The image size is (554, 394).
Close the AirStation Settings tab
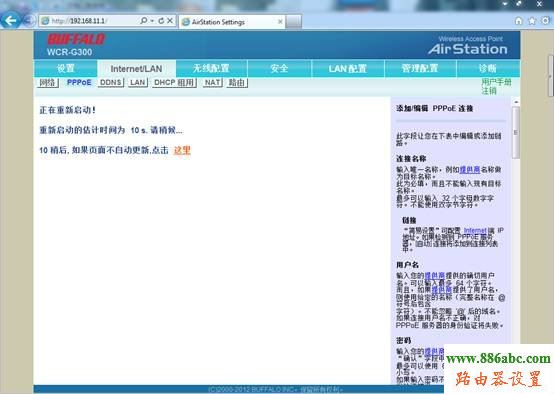[x=280, y=22]
